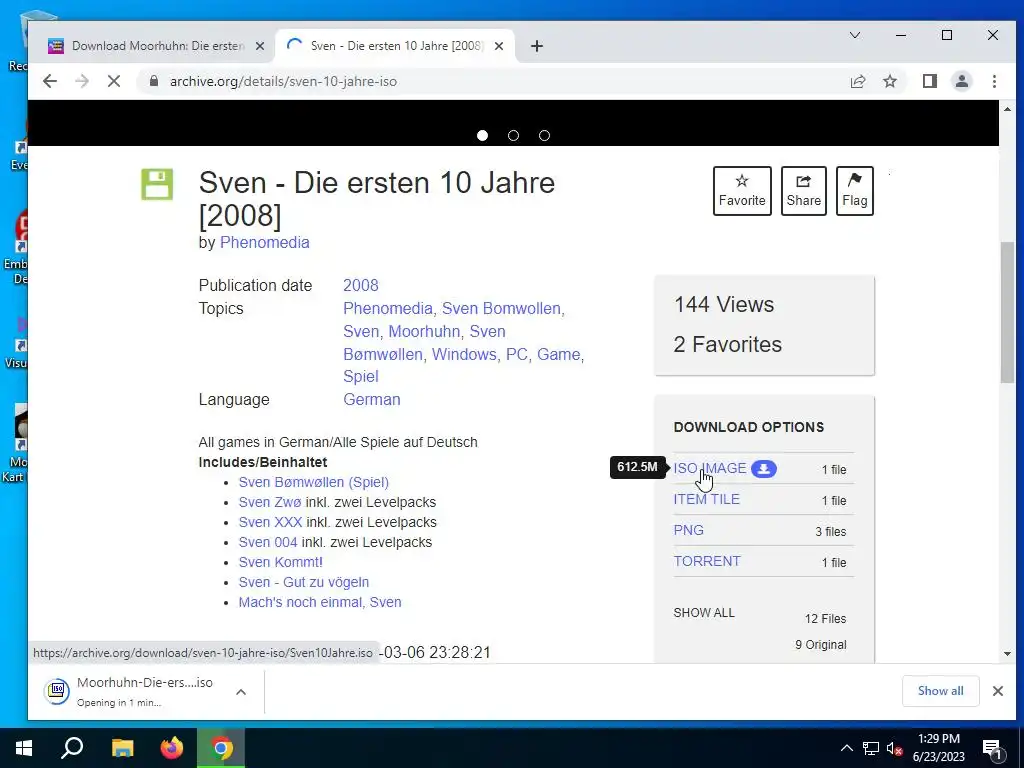
Task: Open the Sven Kommt! link
Action: 281,562
